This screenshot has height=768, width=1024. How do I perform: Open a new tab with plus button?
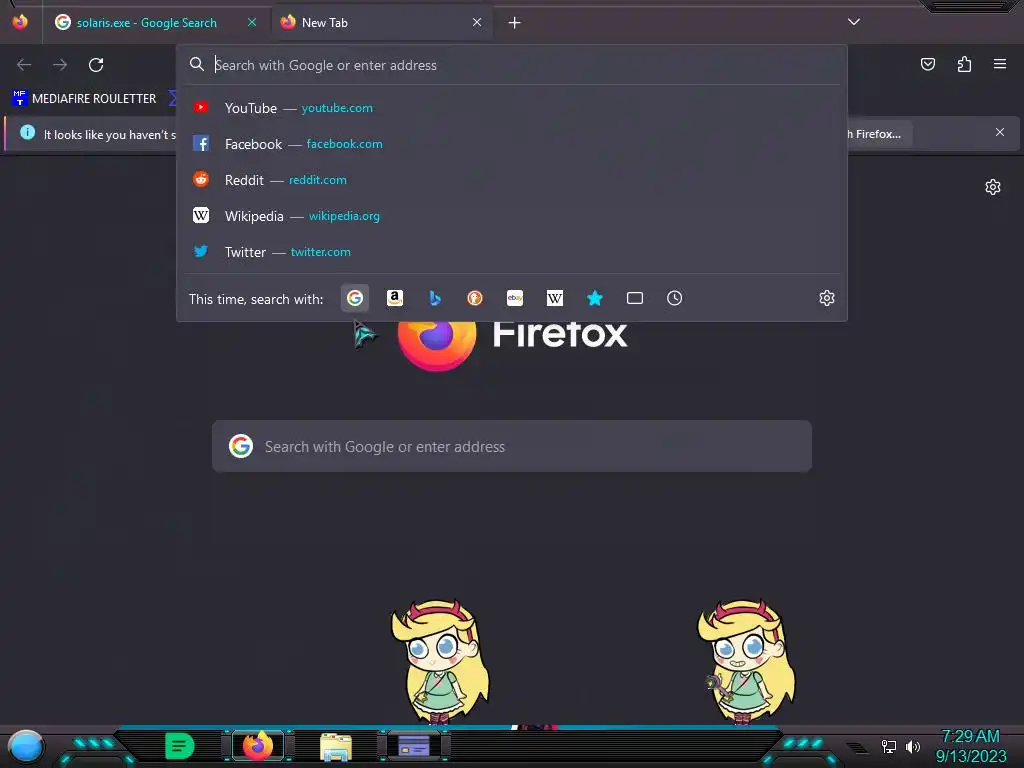coord(515,23)
